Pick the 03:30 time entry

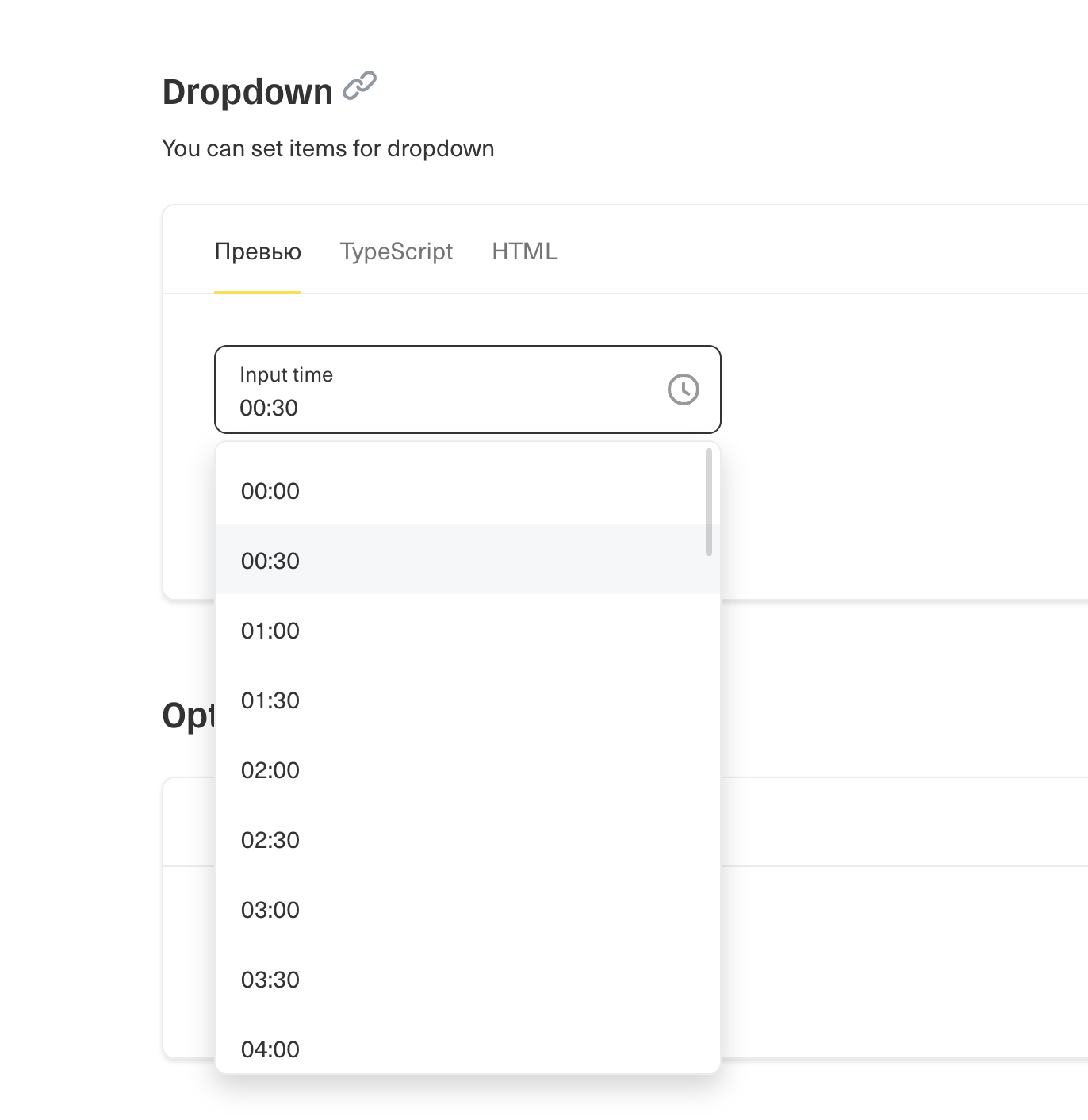click(270, 980)
